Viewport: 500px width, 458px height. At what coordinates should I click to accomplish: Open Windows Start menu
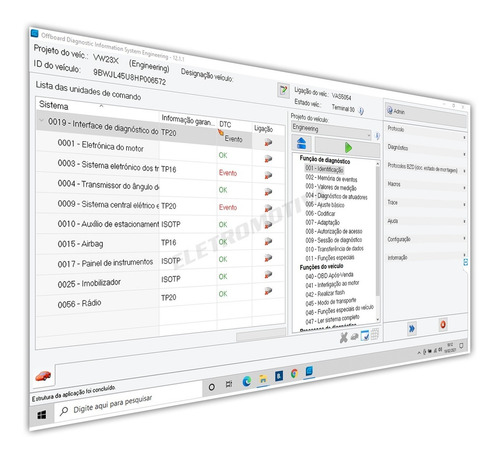pos(42,415)
